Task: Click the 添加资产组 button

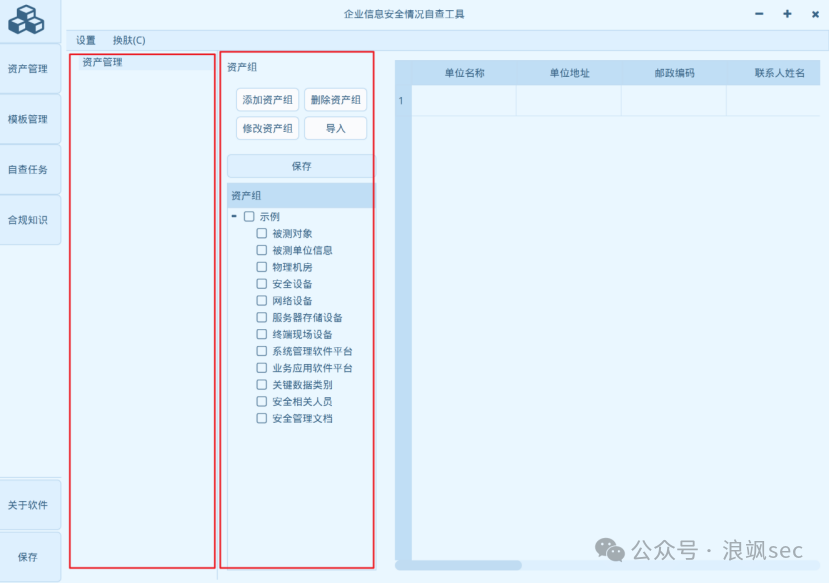Action: coord(268,100)
